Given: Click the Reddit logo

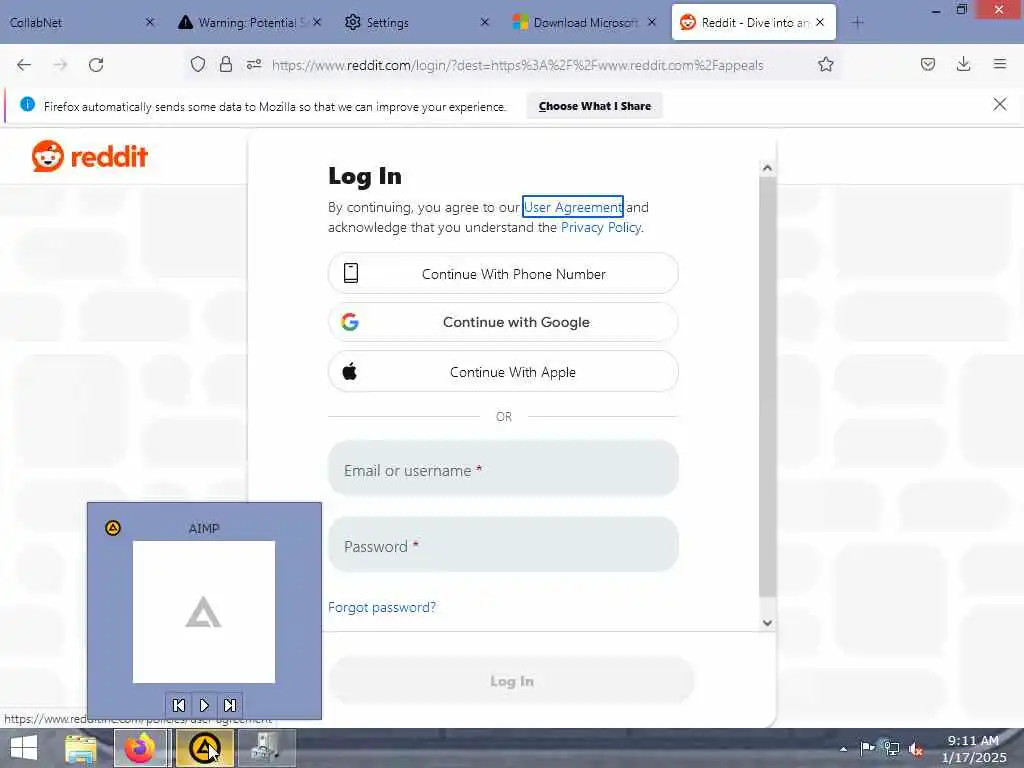Looking at the screenshot, I should (x=90, y=156).
